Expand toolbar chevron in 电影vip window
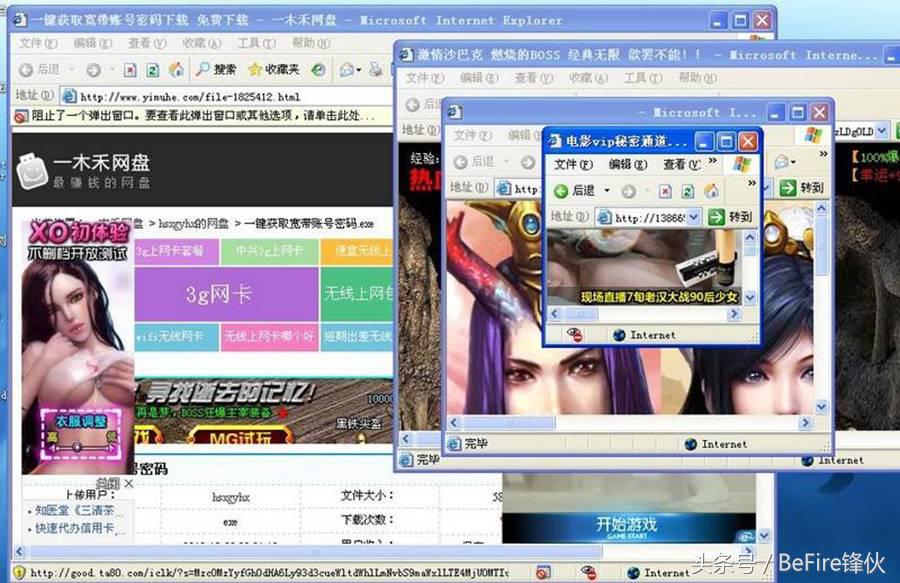Image resolution: width=900 pixels, height=583 pixels. [x=752, y=184]
